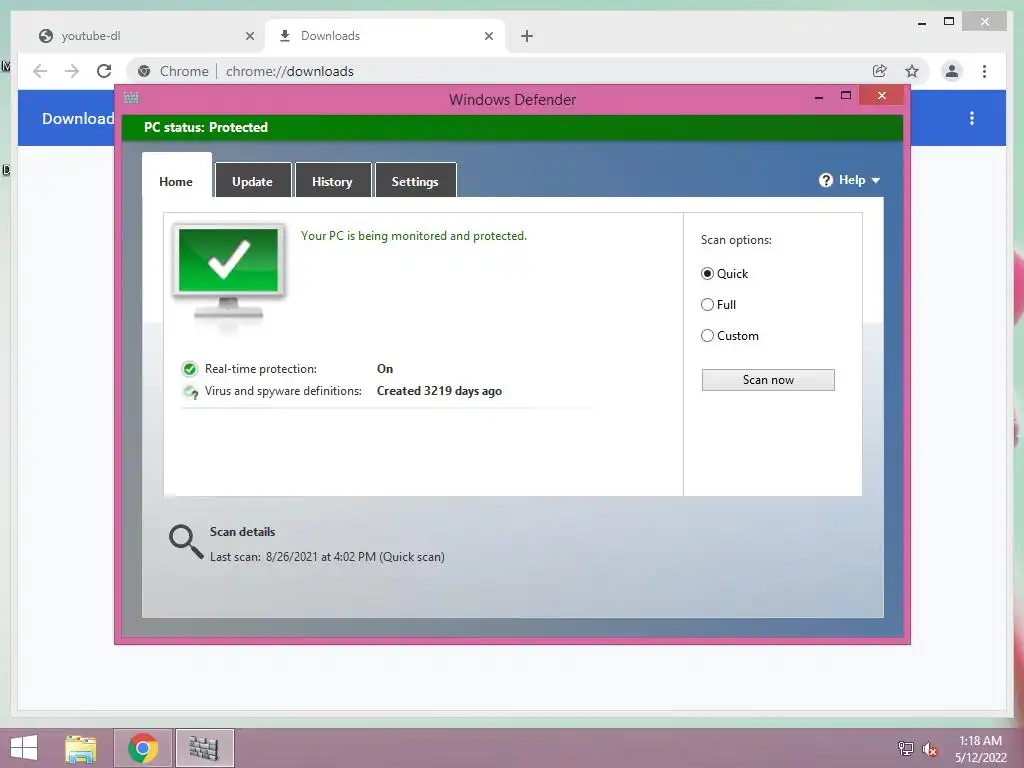Click the Windows Defender title bar icon
Viewport: 1024px width, 768px height.
[x=131, y=98]
